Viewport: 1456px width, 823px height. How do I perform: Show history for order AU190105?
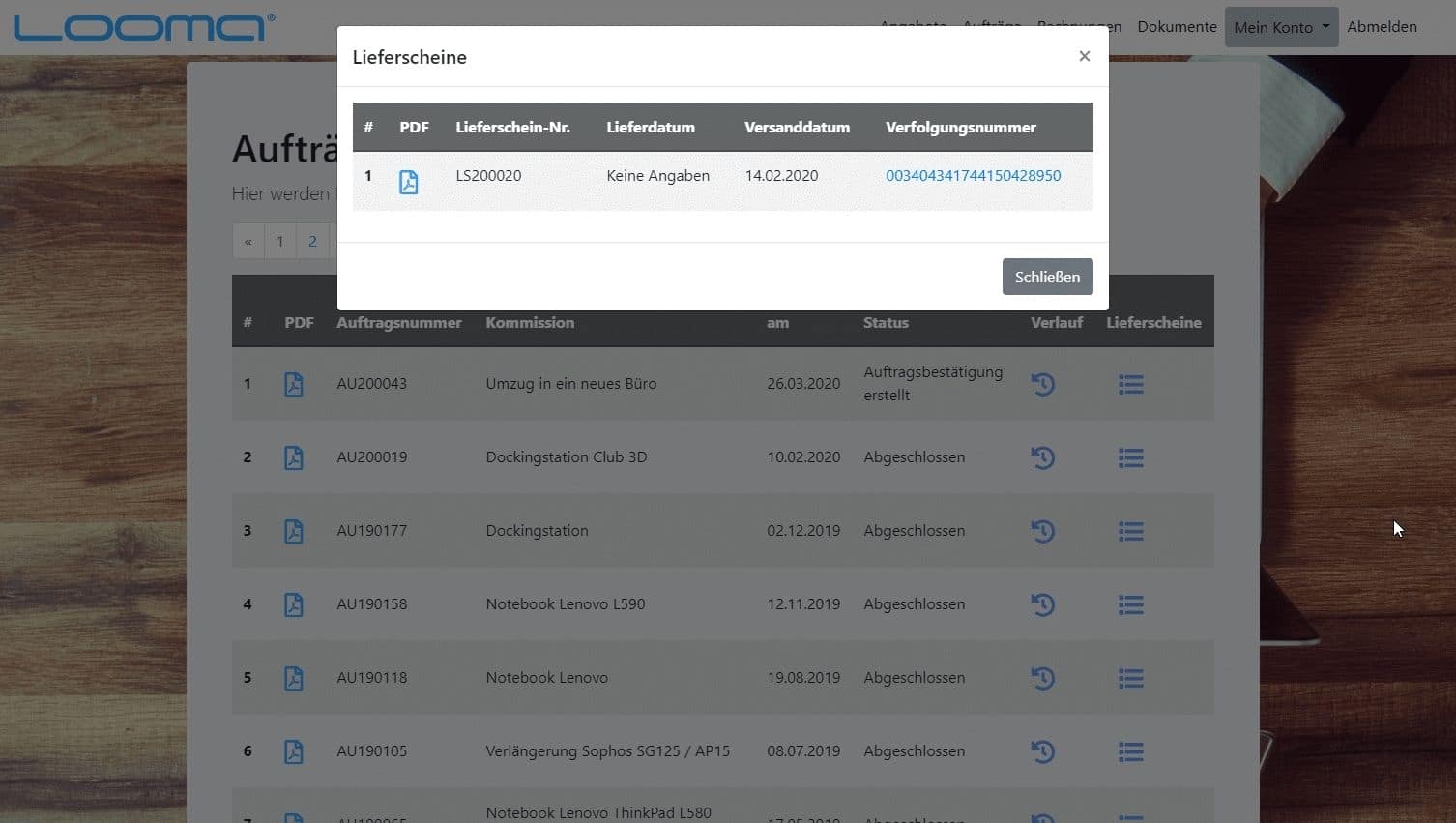coord(1042,751)
